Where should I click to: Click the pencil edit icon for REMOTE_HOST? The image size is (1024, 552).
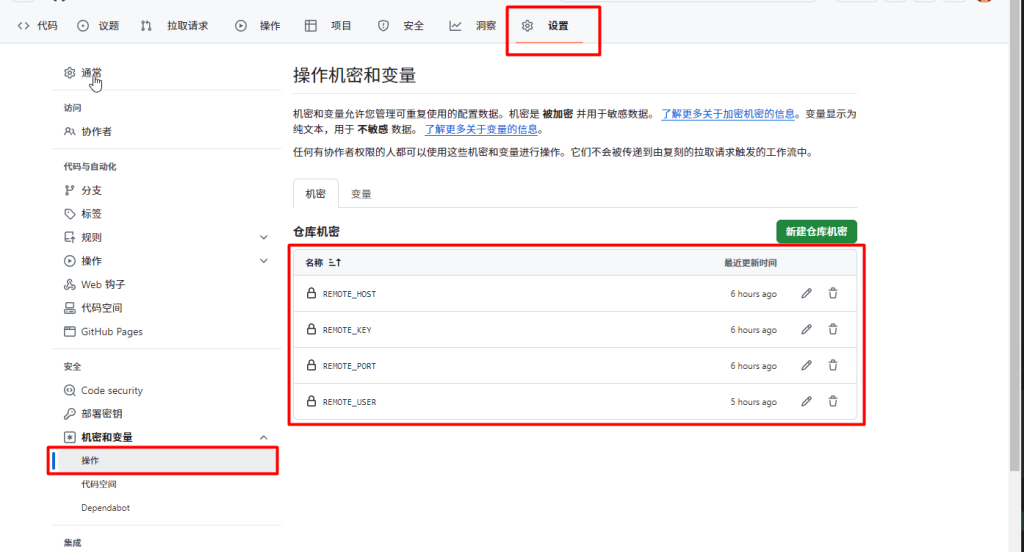click(x=807, y=294)
